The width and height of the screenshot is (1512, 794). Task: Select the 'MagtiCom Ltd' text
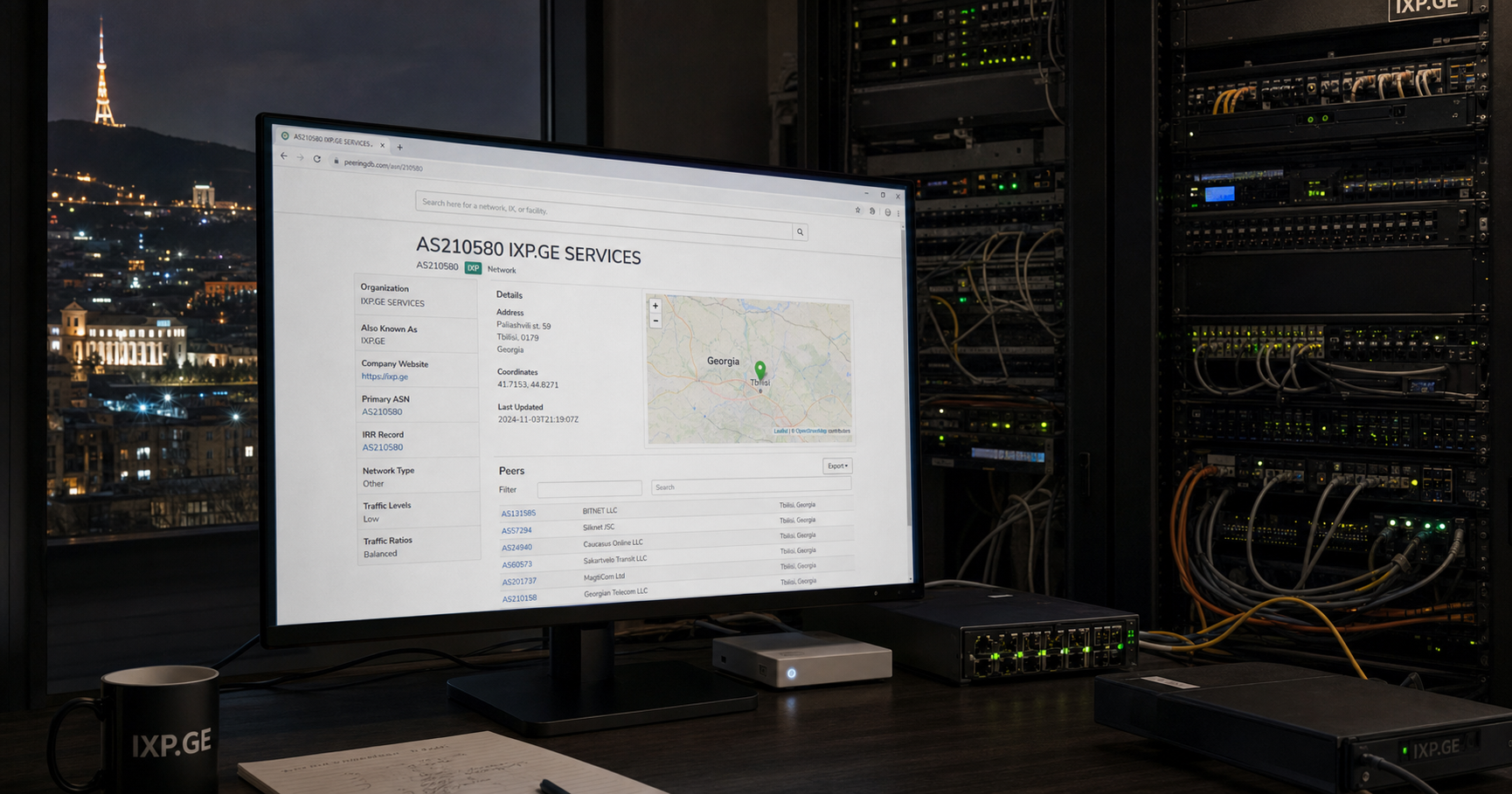(x=604, y=577)
